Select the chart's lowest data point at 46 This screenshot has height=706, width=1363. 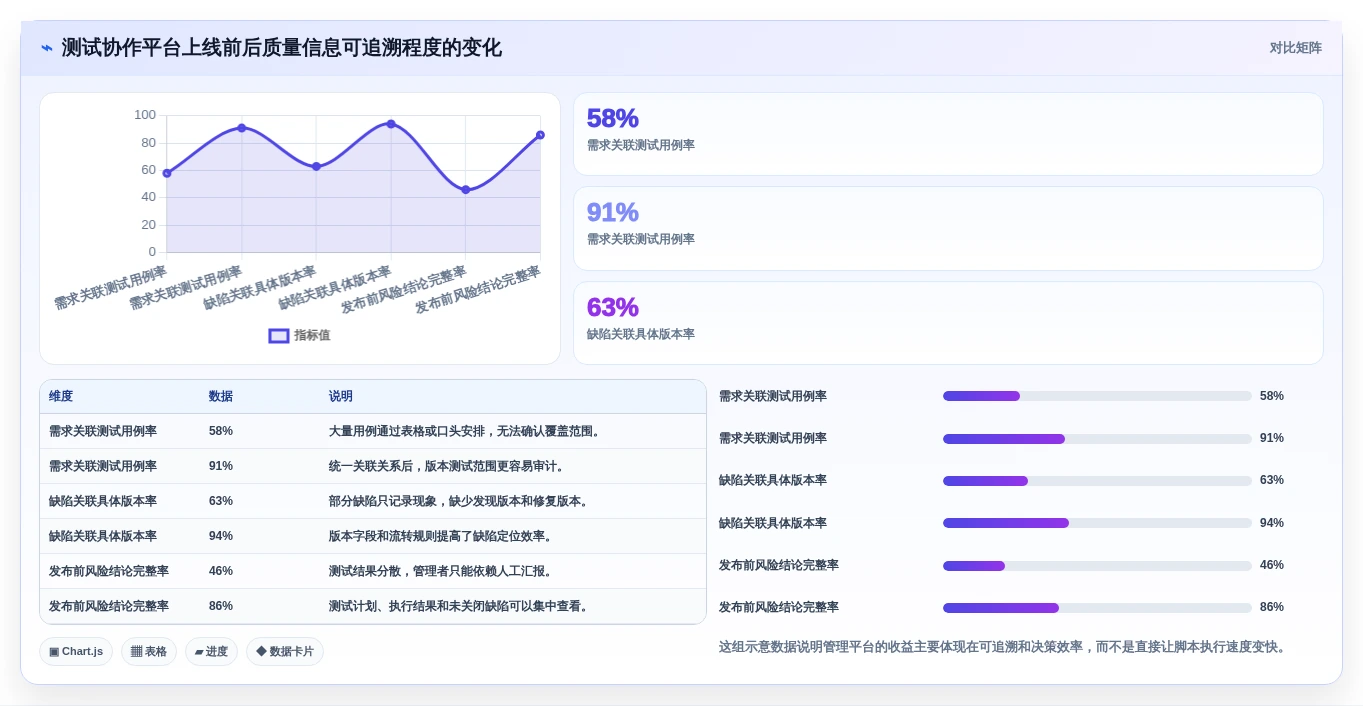[x=466, y=189]
